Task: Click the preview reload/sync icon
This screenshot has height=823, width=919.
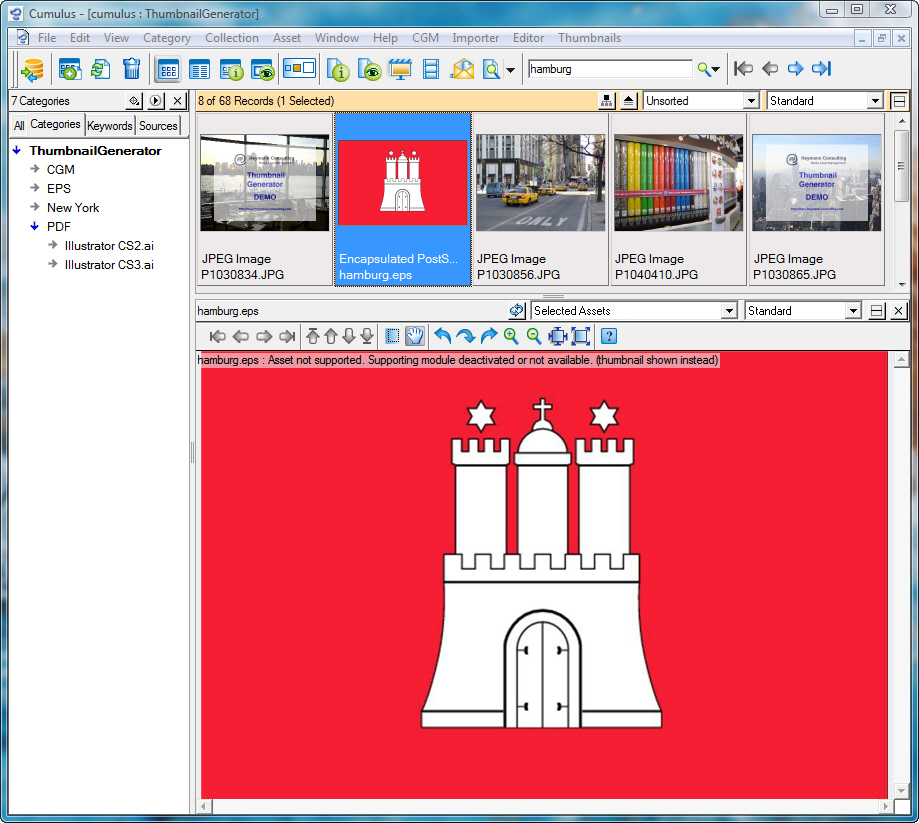Action: (516, 310)
